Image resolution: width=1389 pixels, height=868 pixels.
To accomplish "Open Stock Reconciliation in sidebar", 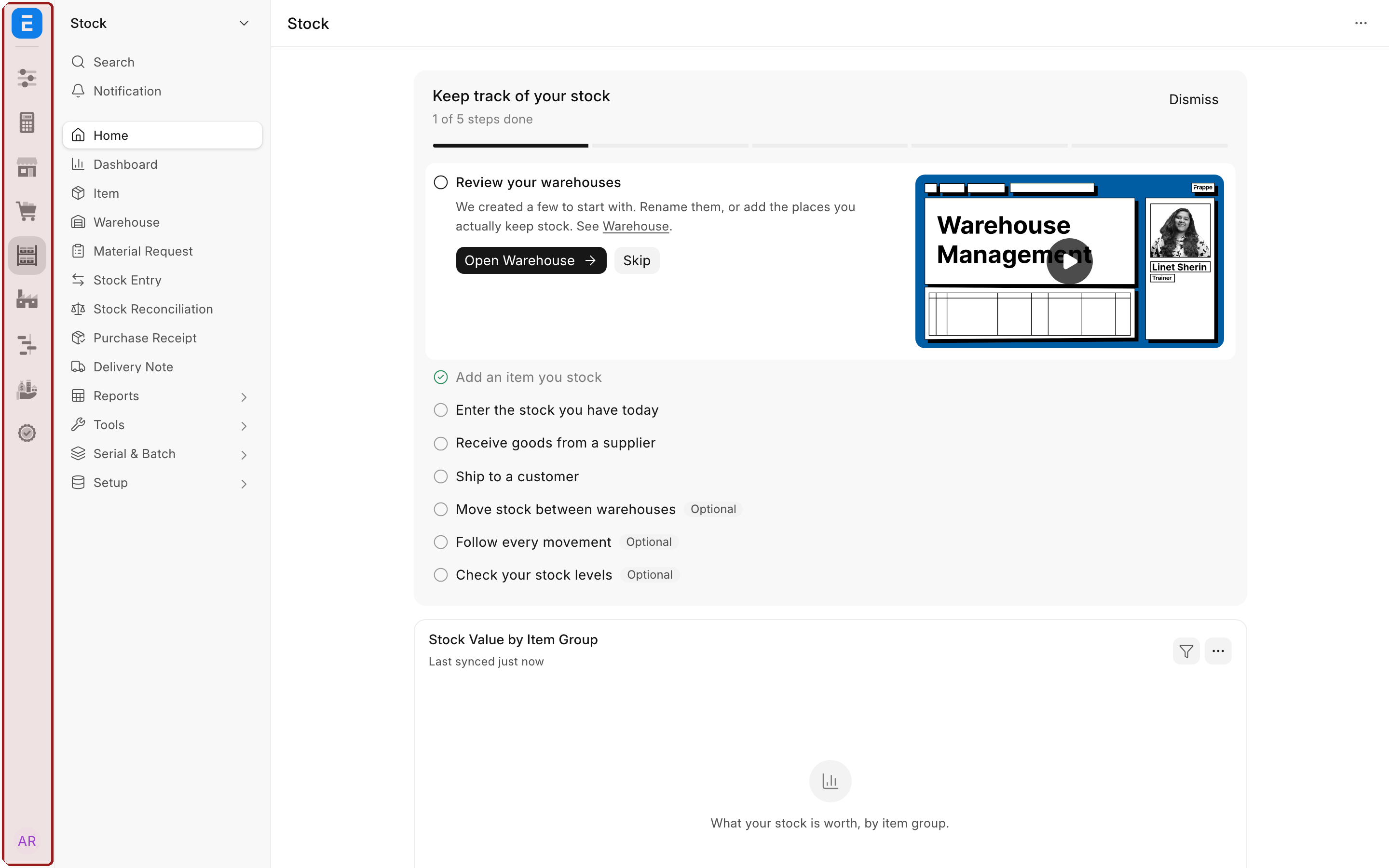I will pos(163,309).
